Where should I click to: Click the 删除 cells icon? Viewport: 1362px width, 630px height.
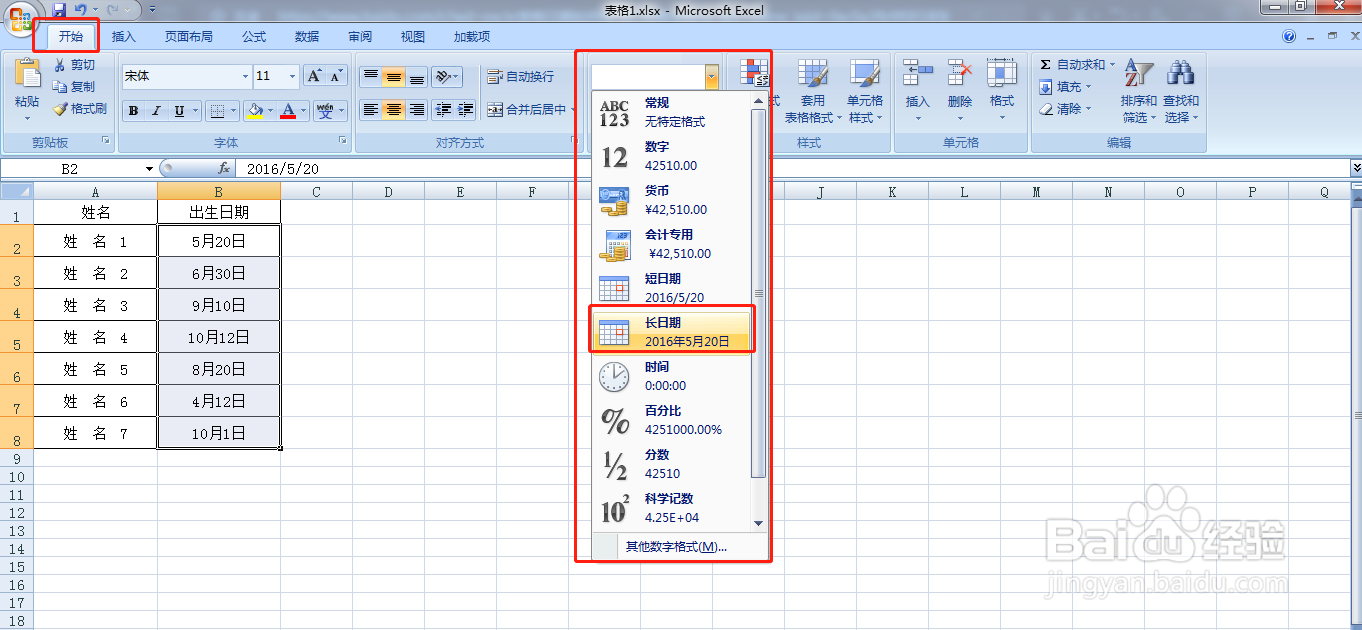[x=960, y=72]
